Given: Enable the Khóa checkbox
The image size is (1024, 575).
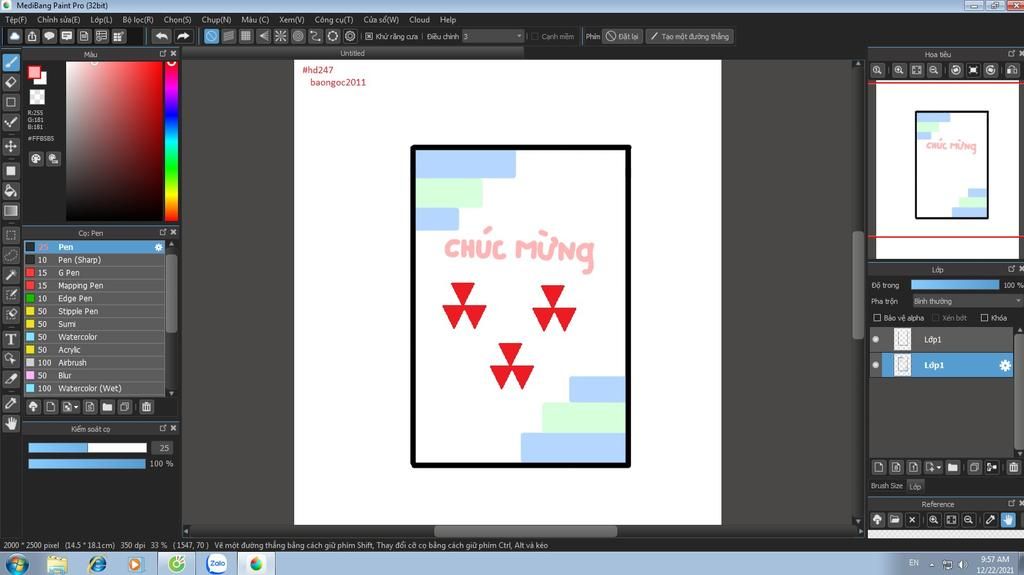Looking at the screenshot, I should click(984, 318).
